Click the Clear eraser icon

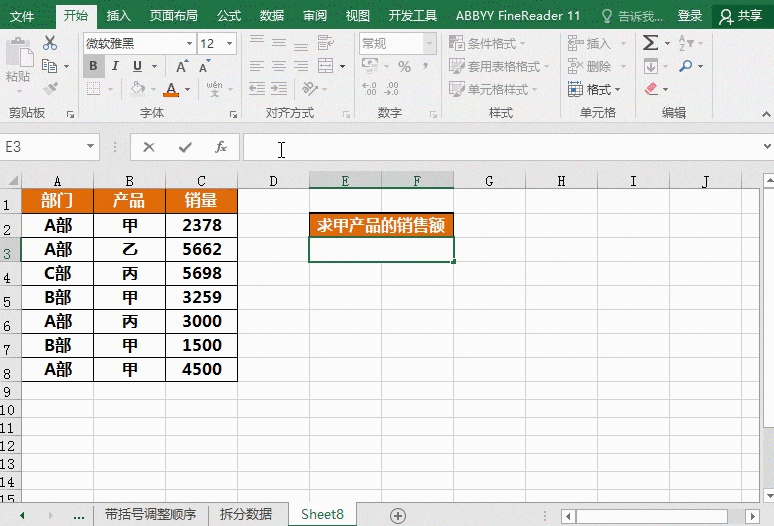[652, 89]
